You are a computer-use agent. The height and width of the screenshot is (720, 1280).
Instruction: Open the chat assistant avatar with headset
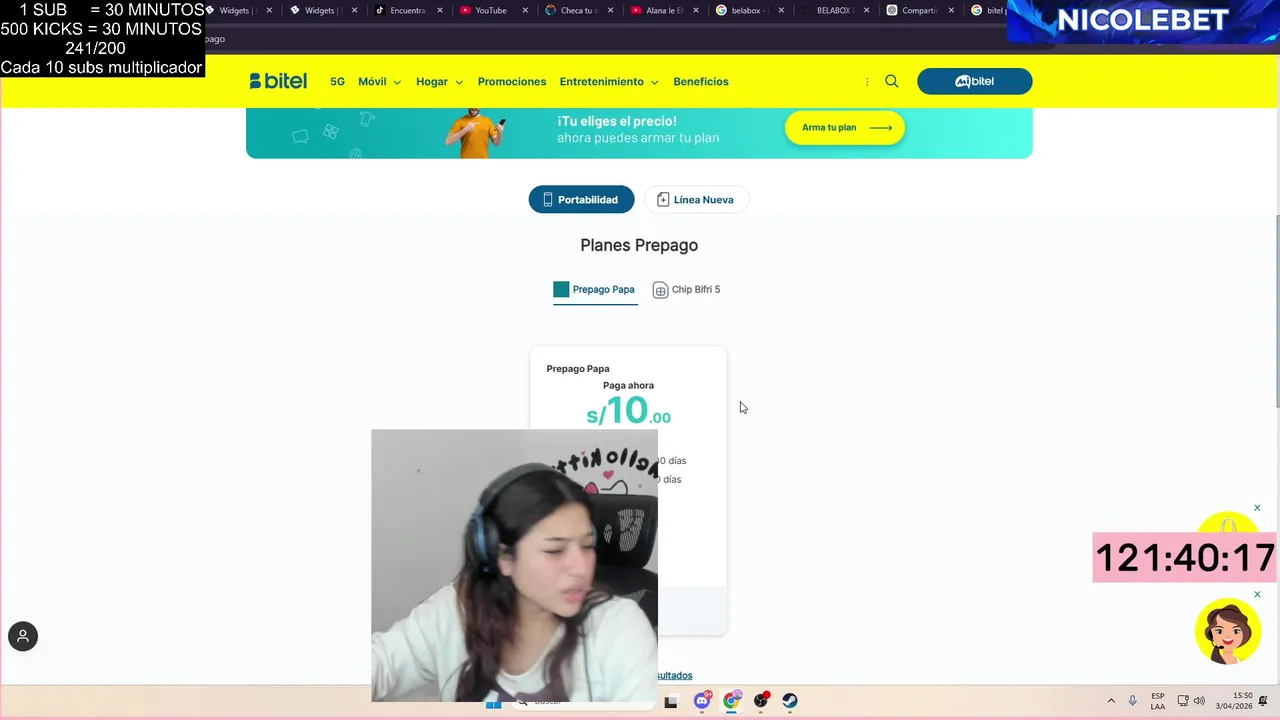[1228, 631]
